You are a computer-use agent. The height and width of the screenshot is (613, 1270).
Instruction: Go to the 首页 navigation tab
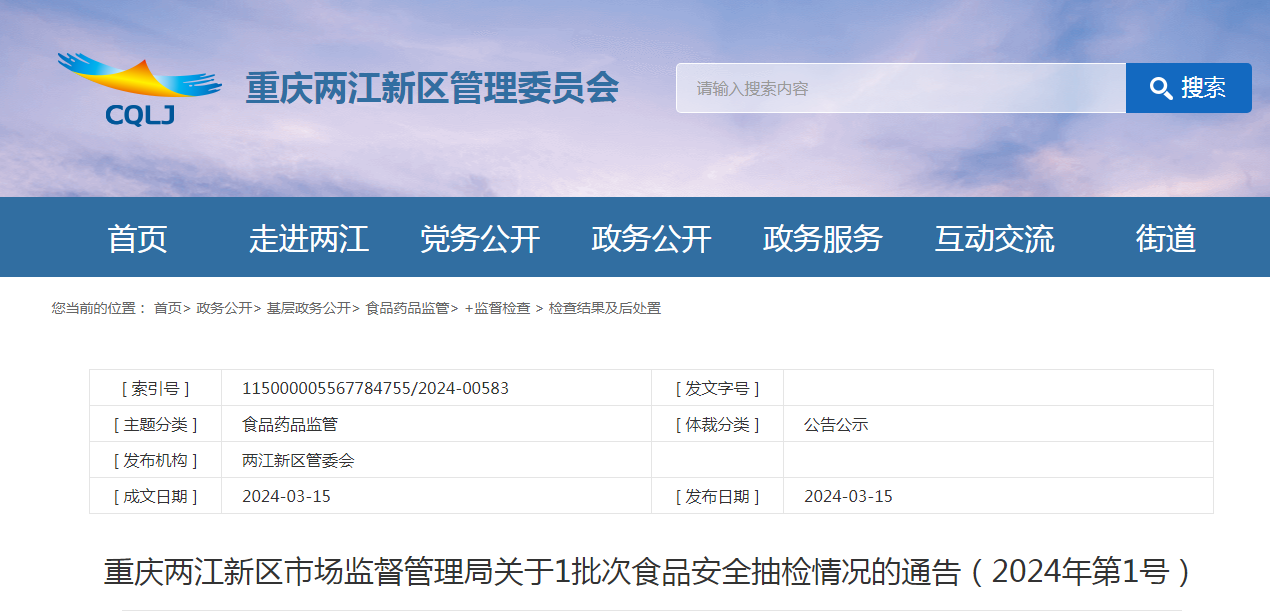(x=138, y=238)
